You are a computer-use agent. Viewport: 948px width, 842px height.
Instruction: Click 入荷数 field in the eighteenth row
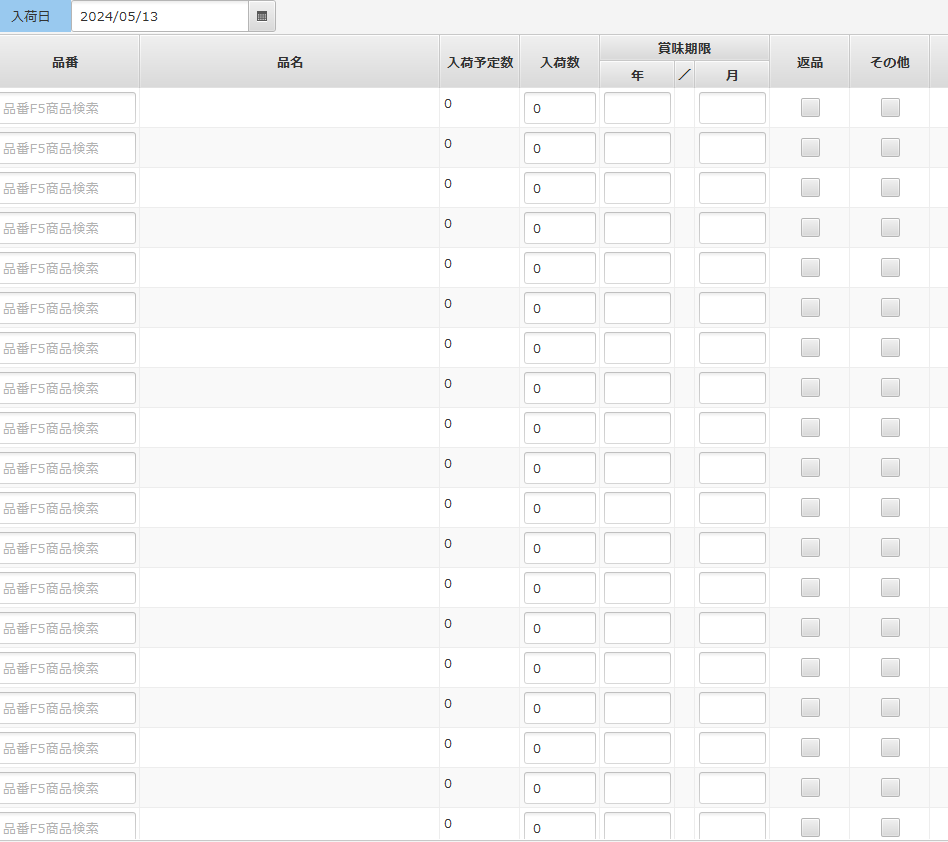click(560, 788)
